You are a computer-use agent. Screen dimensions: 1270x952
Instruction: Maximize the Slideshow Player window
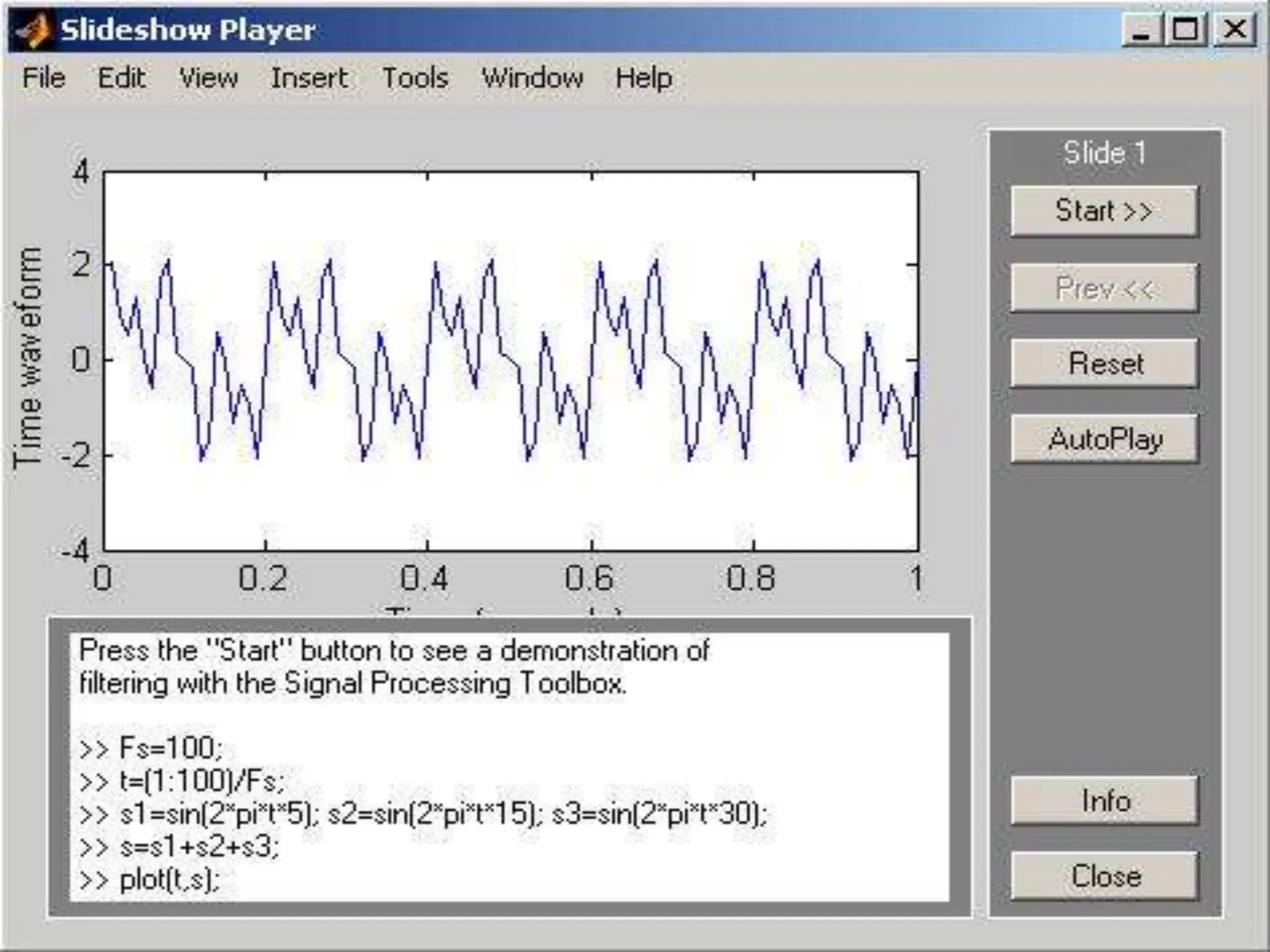[x=1186, y=30]
